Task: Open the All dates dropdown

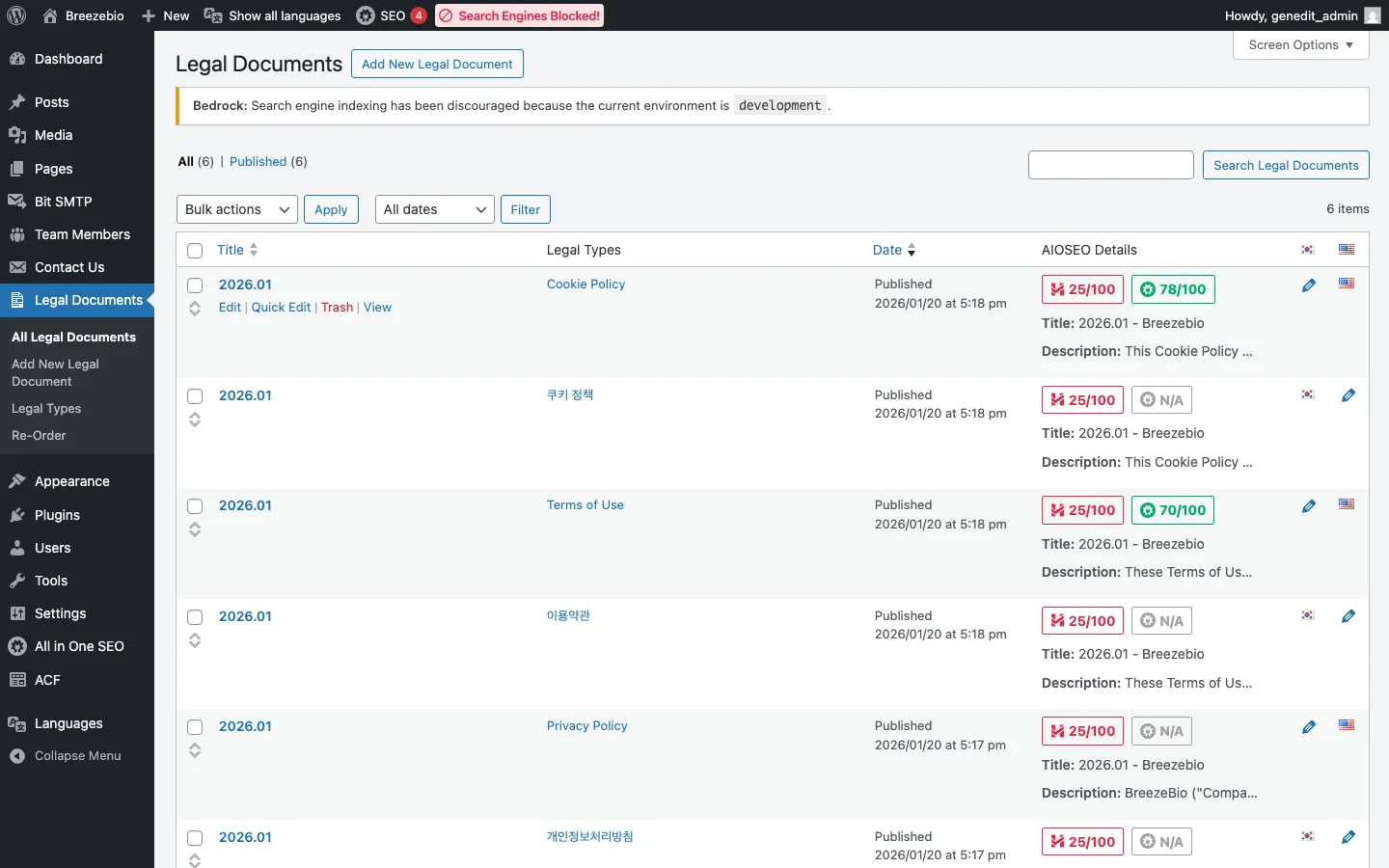Action: click(x=434, y=209)
